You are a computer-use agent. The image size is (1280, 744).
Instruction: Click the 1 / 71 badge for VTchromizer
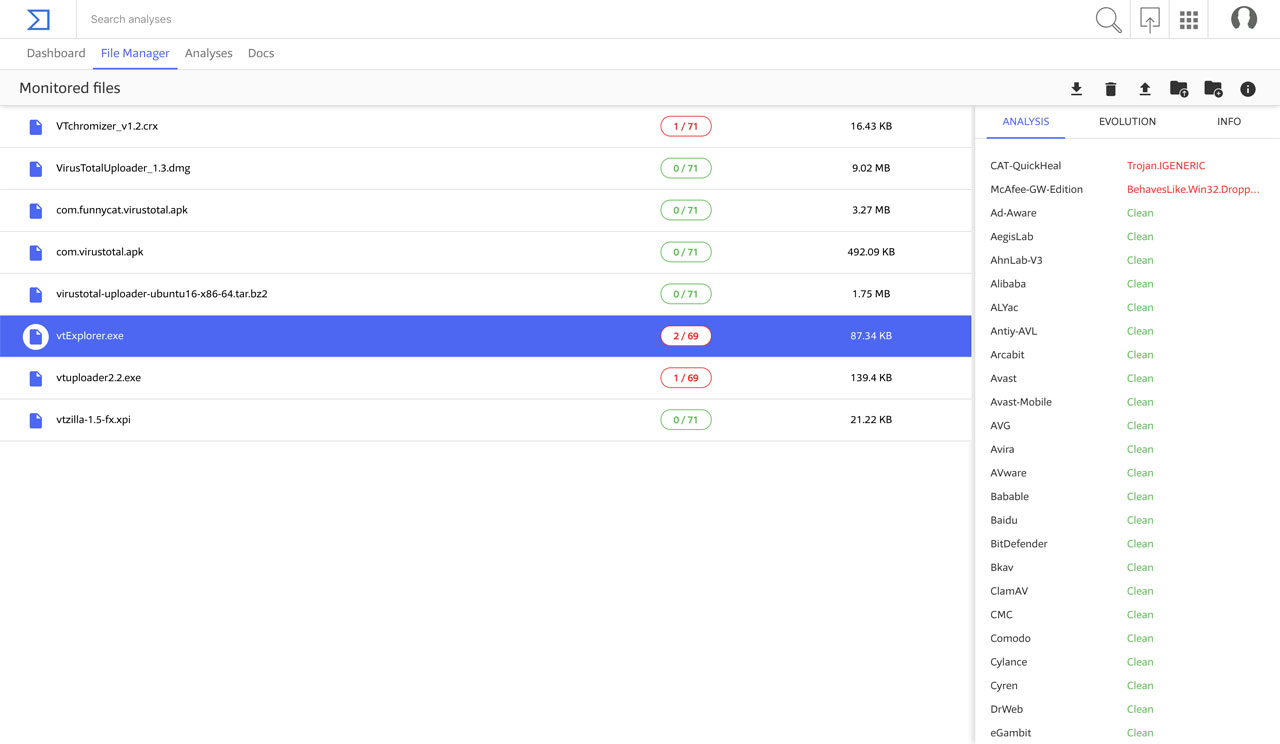coord(686,126)
